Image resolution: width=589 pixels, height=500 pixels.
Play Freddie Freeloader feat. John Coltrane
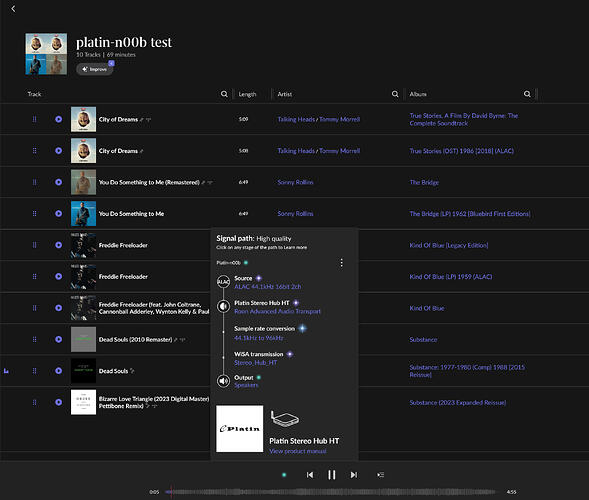click(x=59, y=308)
